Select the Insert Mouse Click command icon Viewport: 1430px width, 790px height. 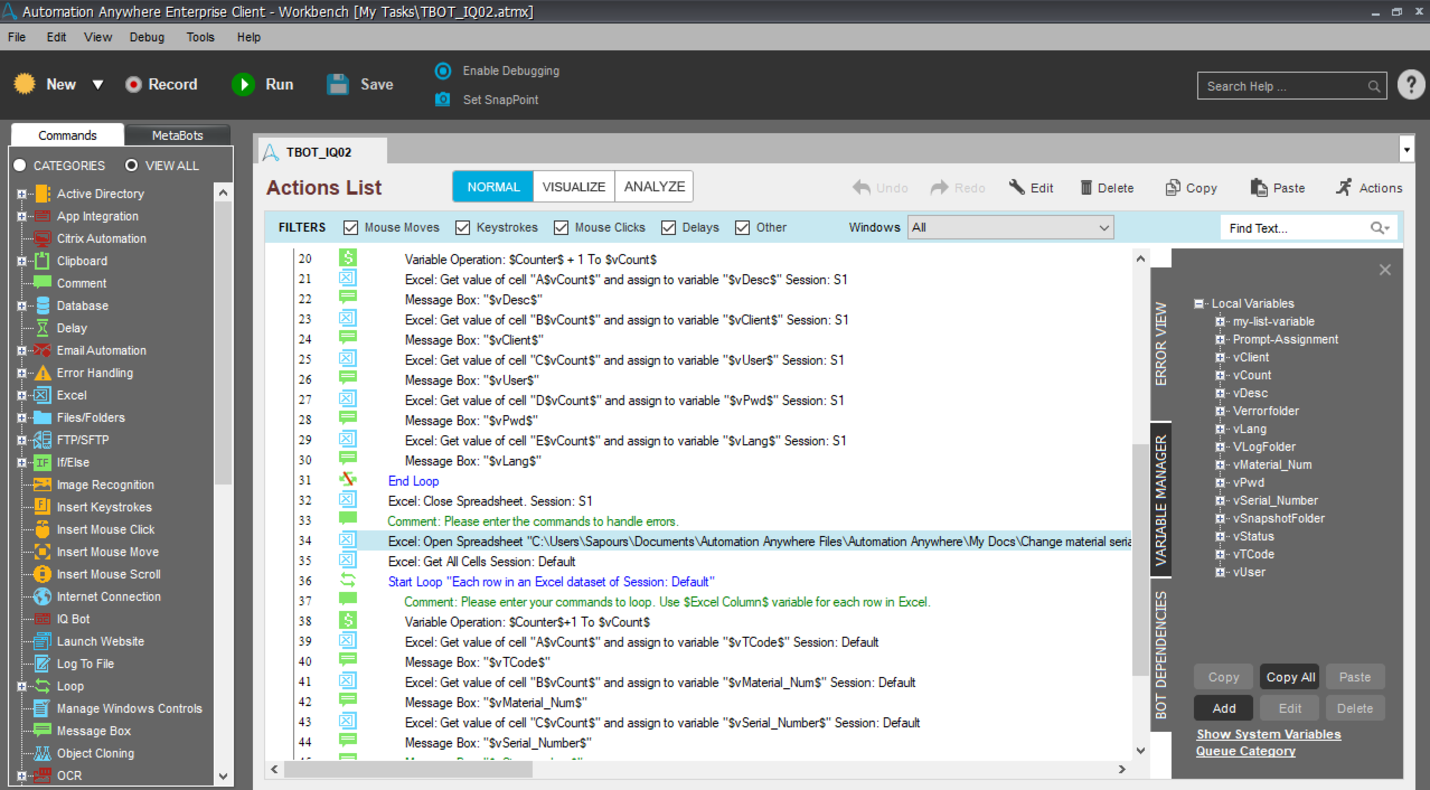click(x=42, y=530)
